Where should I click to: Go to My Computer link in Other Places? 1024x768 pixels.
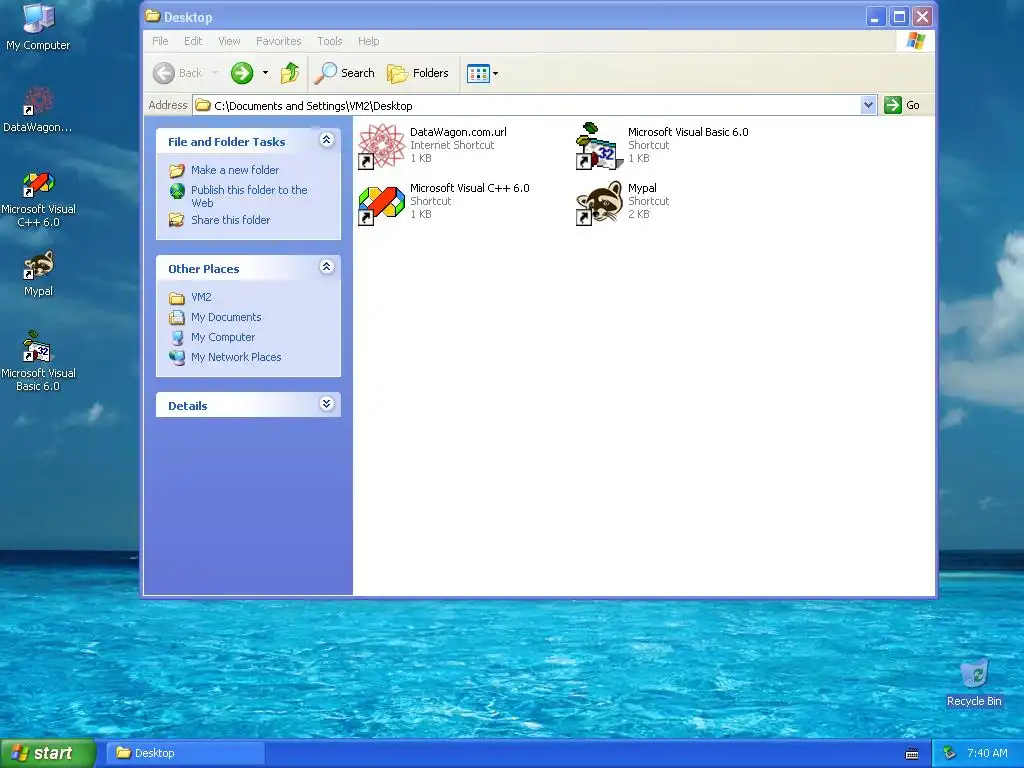223,338
